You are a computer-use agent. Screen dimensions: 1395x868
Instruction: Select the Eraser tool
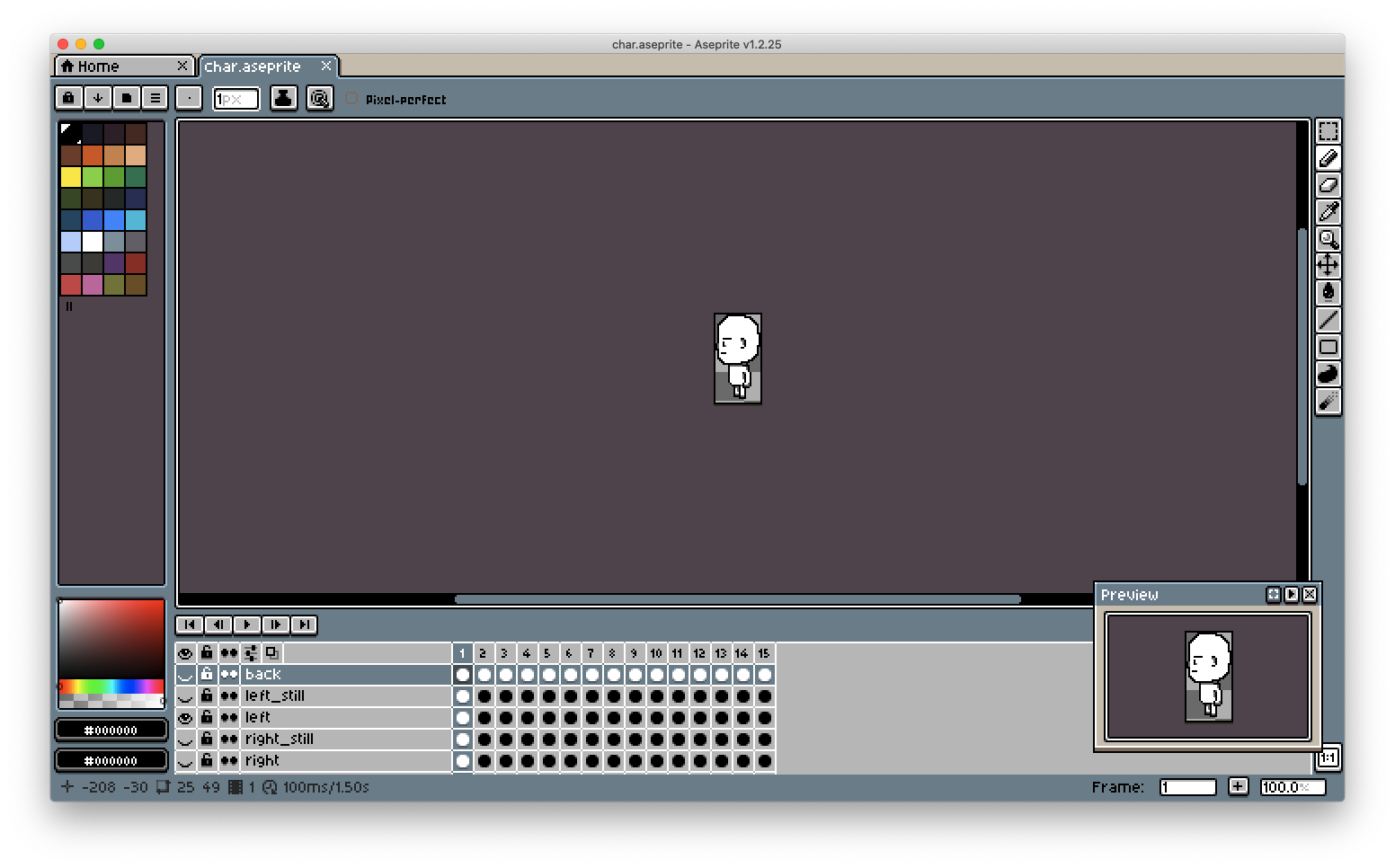coord(1328,185)
